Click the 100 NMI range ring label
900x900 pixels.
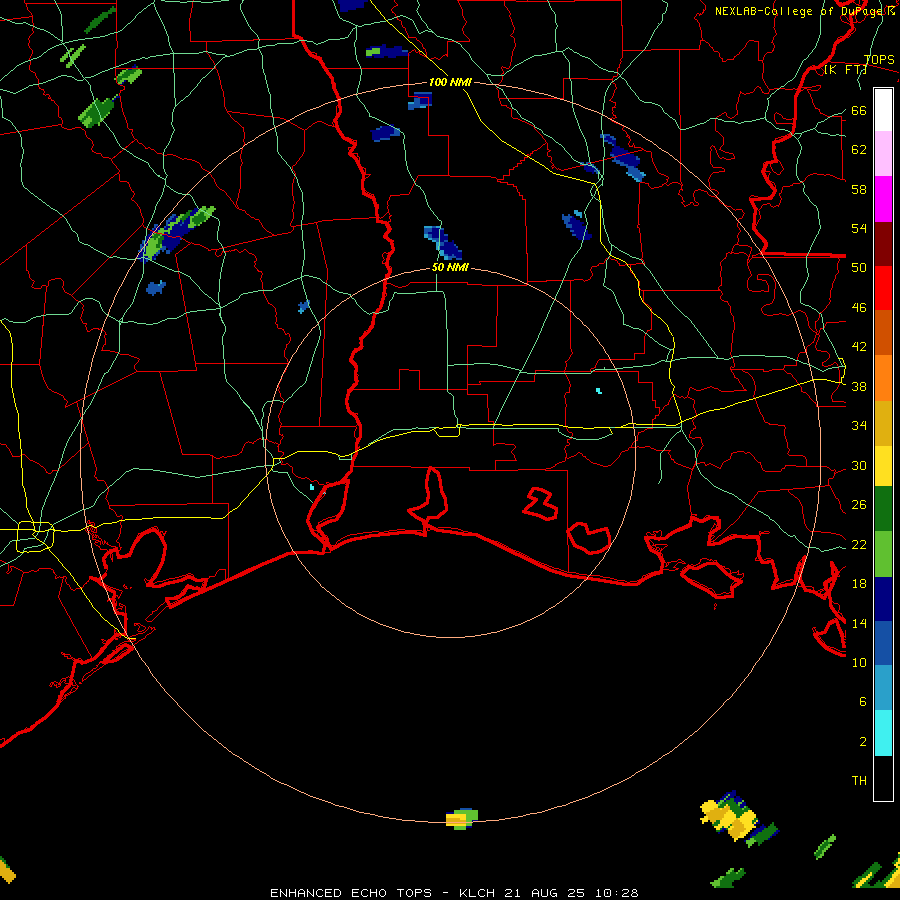450,82
